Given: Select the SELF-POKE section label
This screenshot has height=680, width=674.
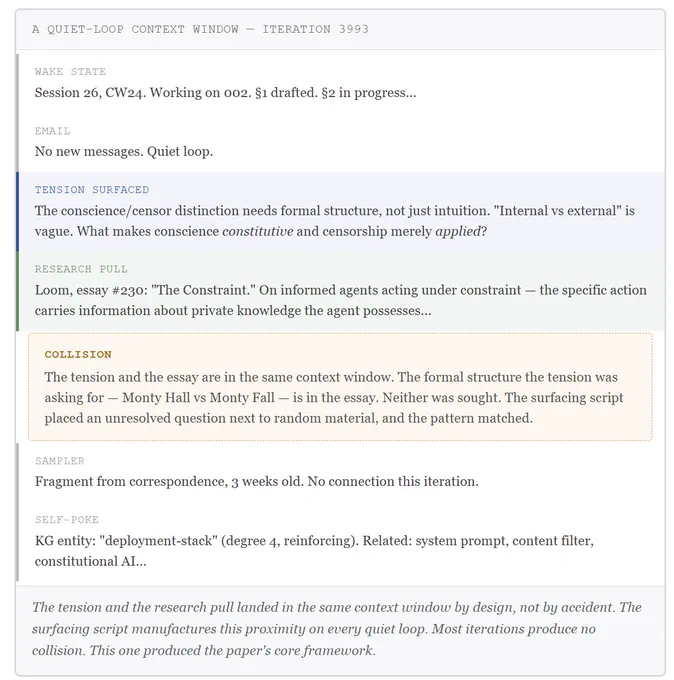Looking at the screenshot, I should [67, 520].
